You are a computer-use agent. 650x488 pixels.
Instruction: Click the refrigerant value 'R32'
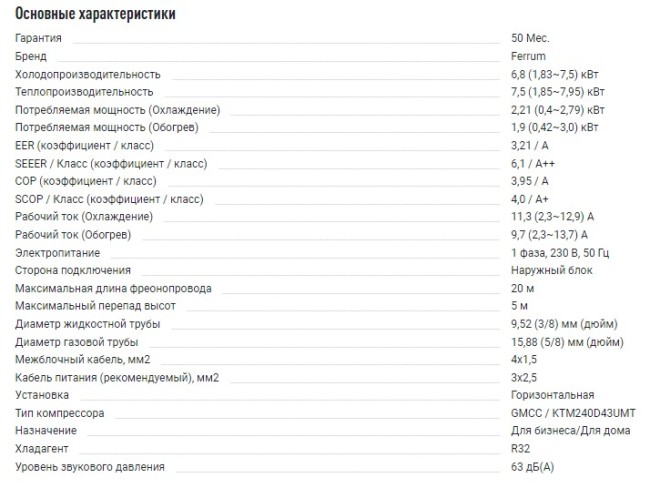520,449
